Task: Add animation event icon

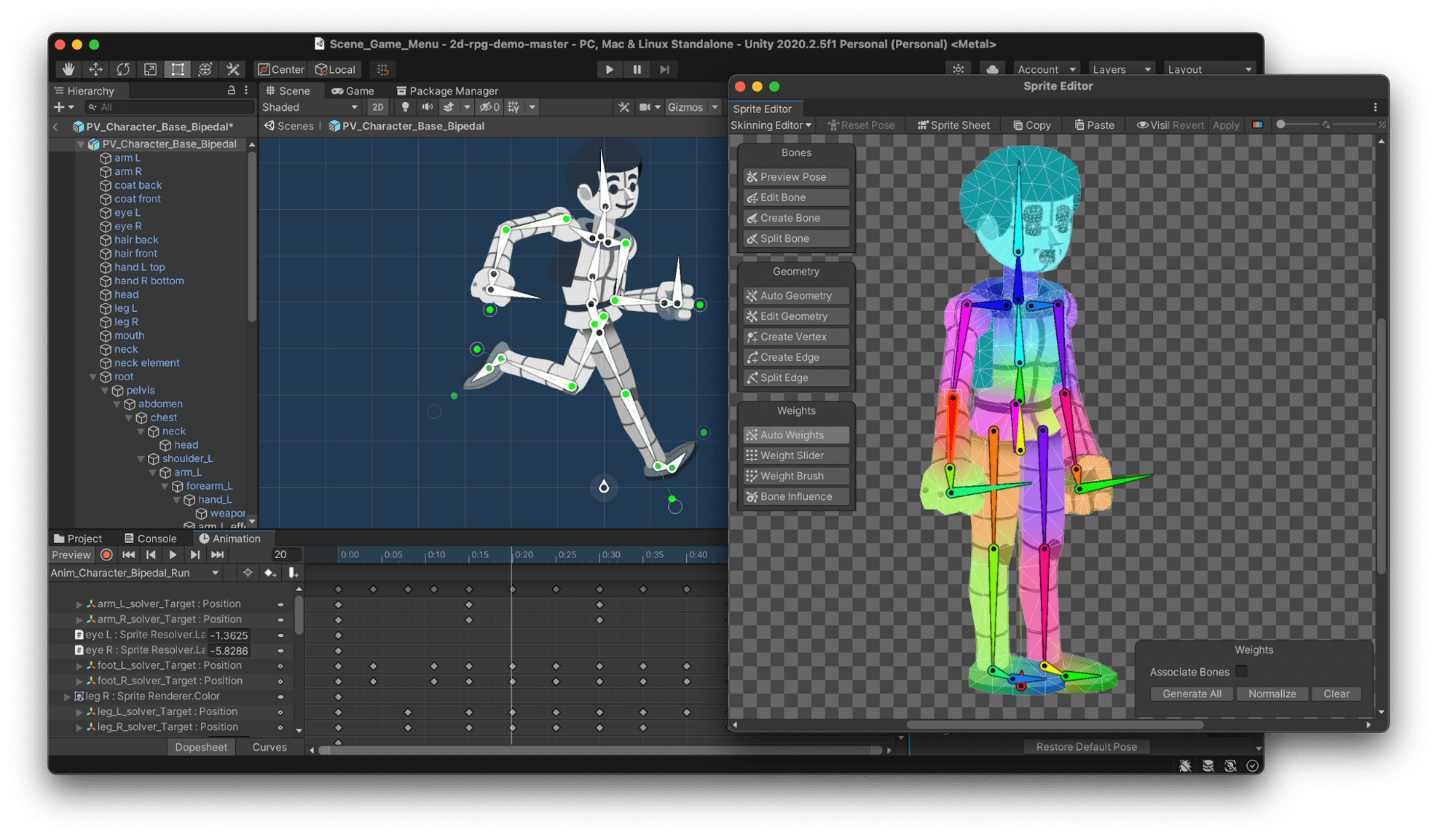Action: pyautogui.click(x=293, y=573)
